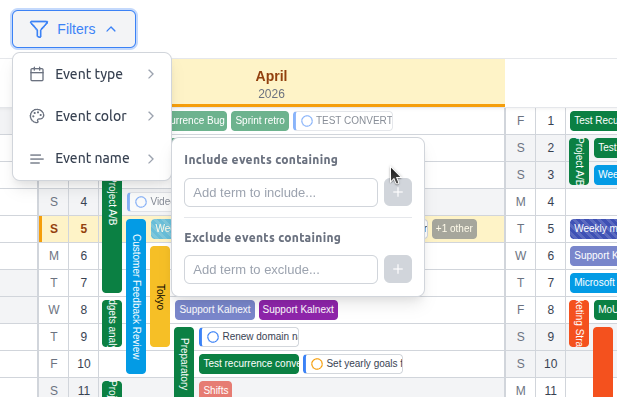The width and height of the screenshot is (617, 397).
Task: Click the calendar icon beside Event type
Action: pyautogui.click(x=37, y=74)
